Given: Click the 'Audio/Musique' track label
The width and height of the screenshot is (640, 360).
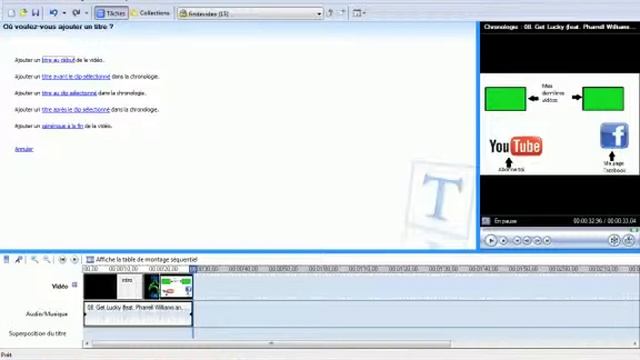Looking at the screenshot, I should click(47, 314).
